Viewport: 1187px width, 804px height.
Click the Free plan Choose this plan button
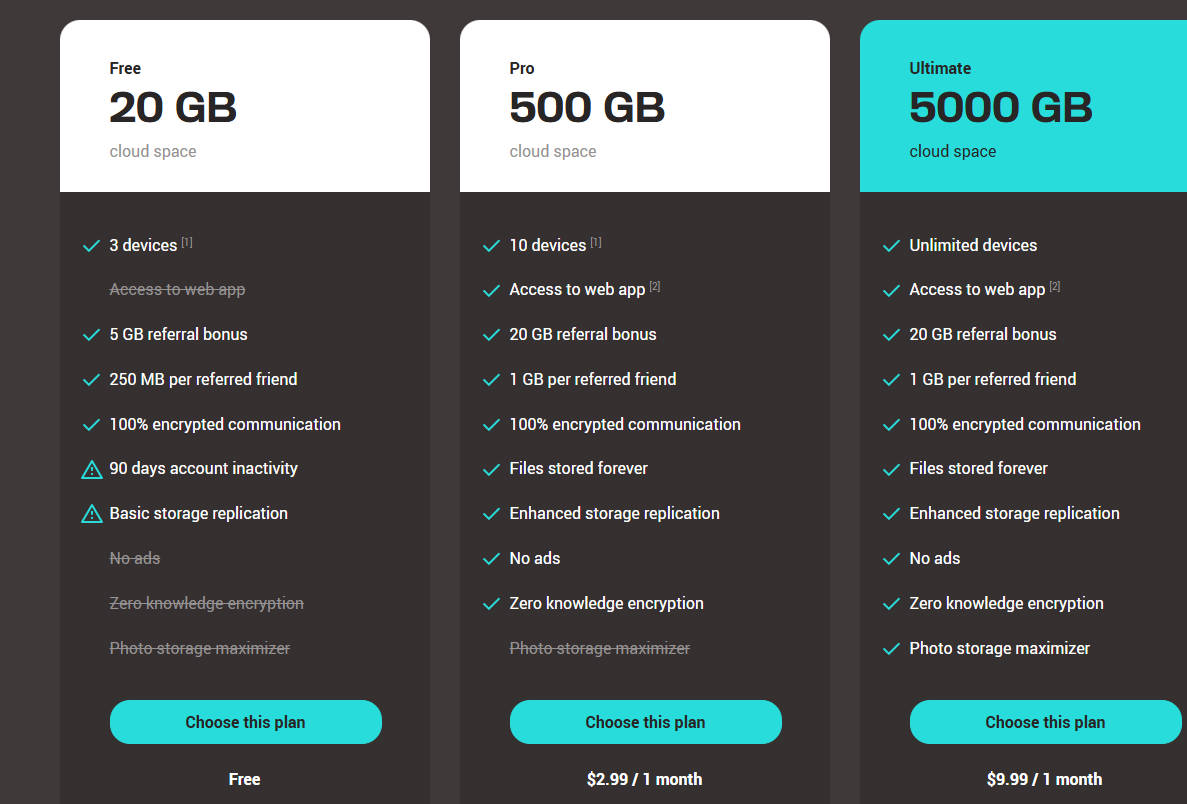245,721
